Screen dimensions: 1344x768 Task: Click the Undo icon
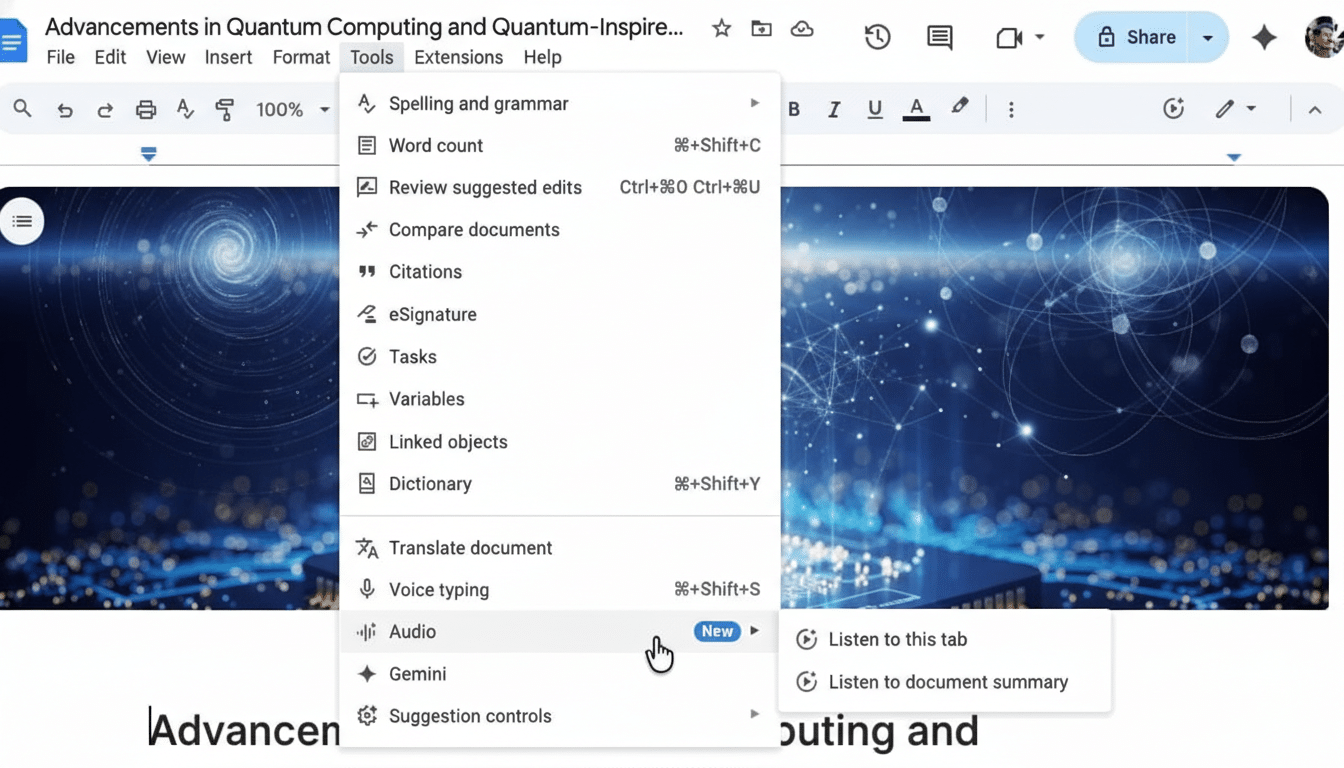pos(65,109)
